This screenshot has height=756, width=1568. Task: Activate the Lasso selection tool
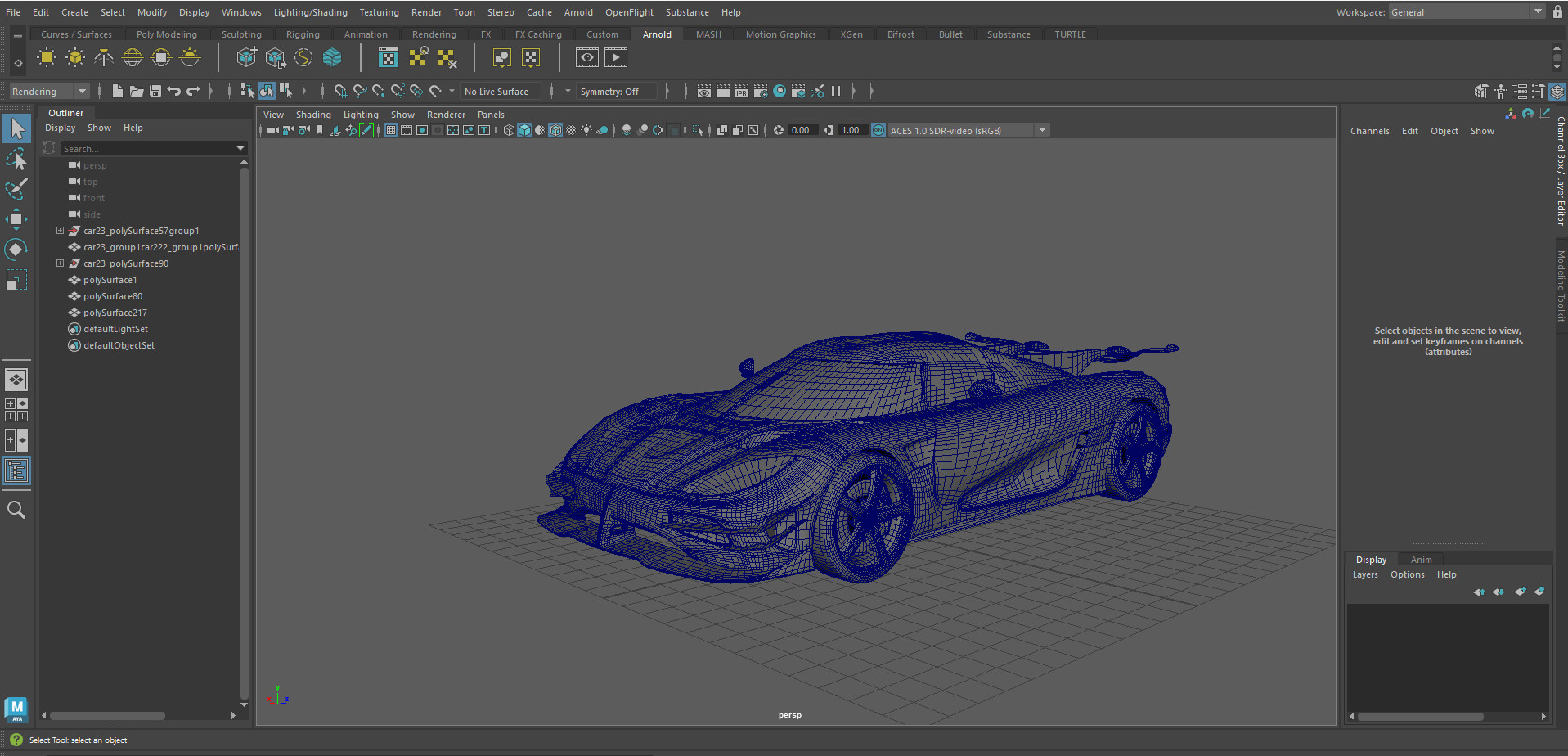[16, 160]
